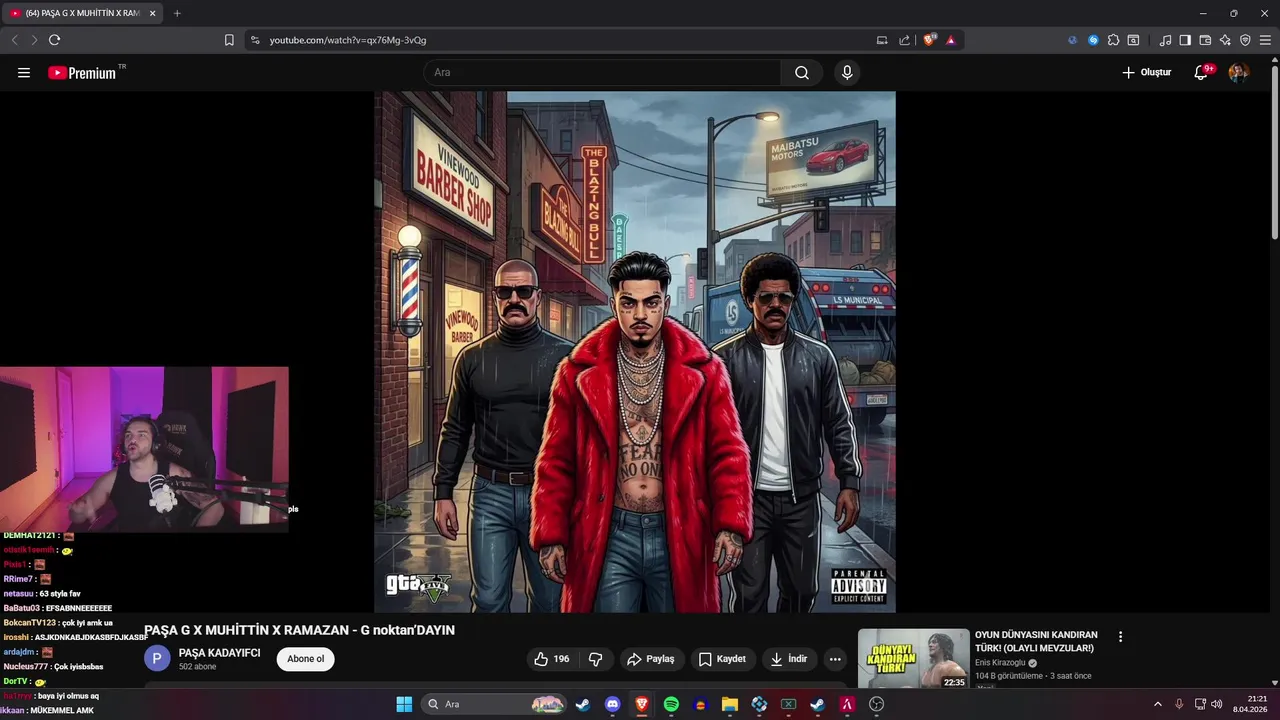Save the video with Kaydet
The width and height of the screenshot is (1280, 720).
point(722,659)
